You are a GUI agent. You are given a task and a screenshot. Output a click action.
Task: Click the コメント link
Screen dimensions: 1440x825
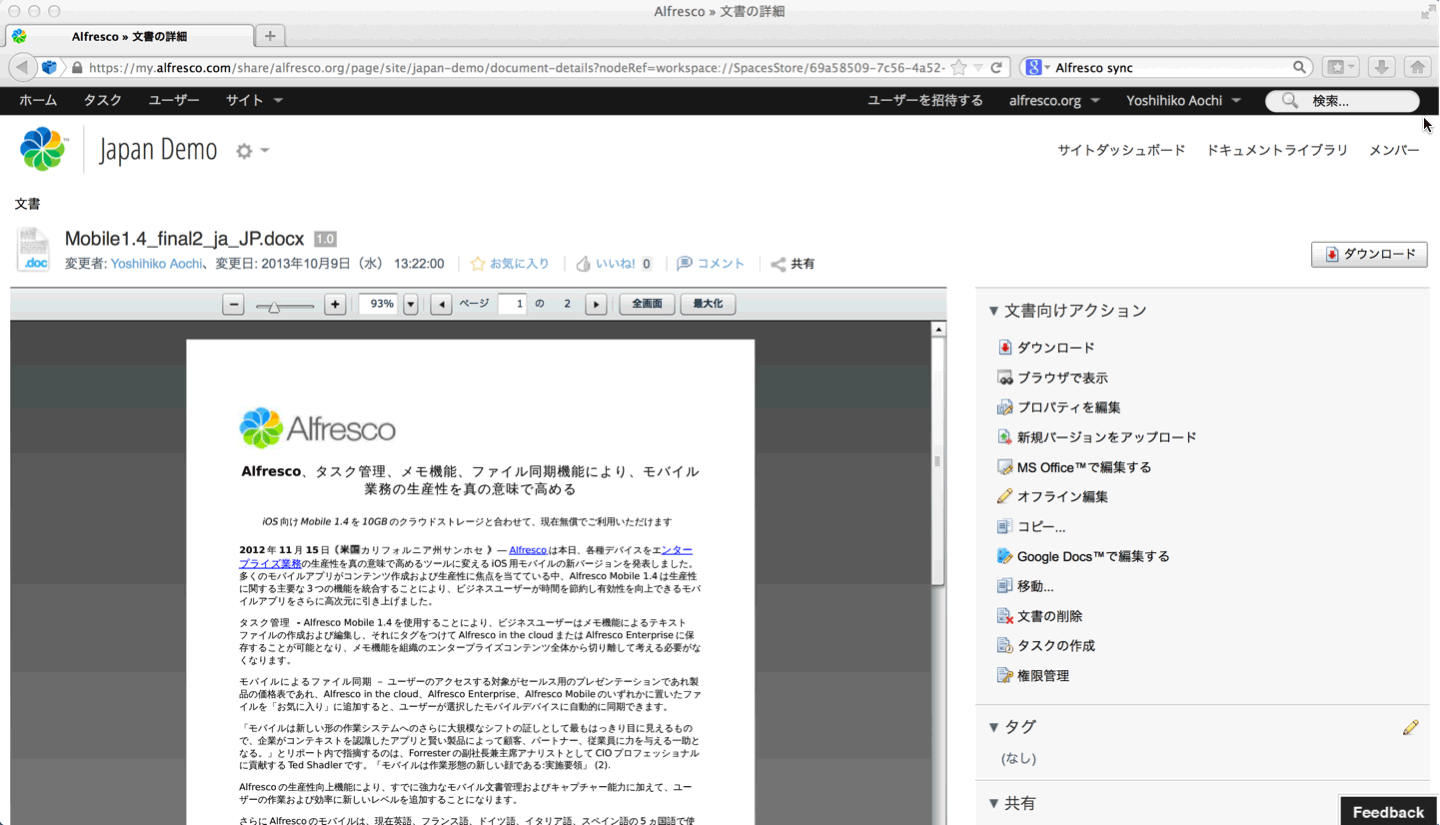[720, 264]
